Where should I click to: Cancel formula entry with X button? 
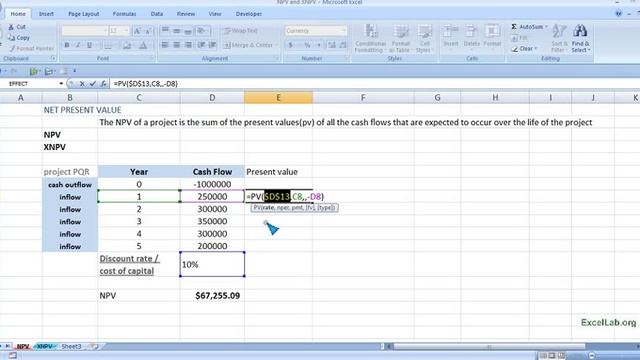click(82, 84)
